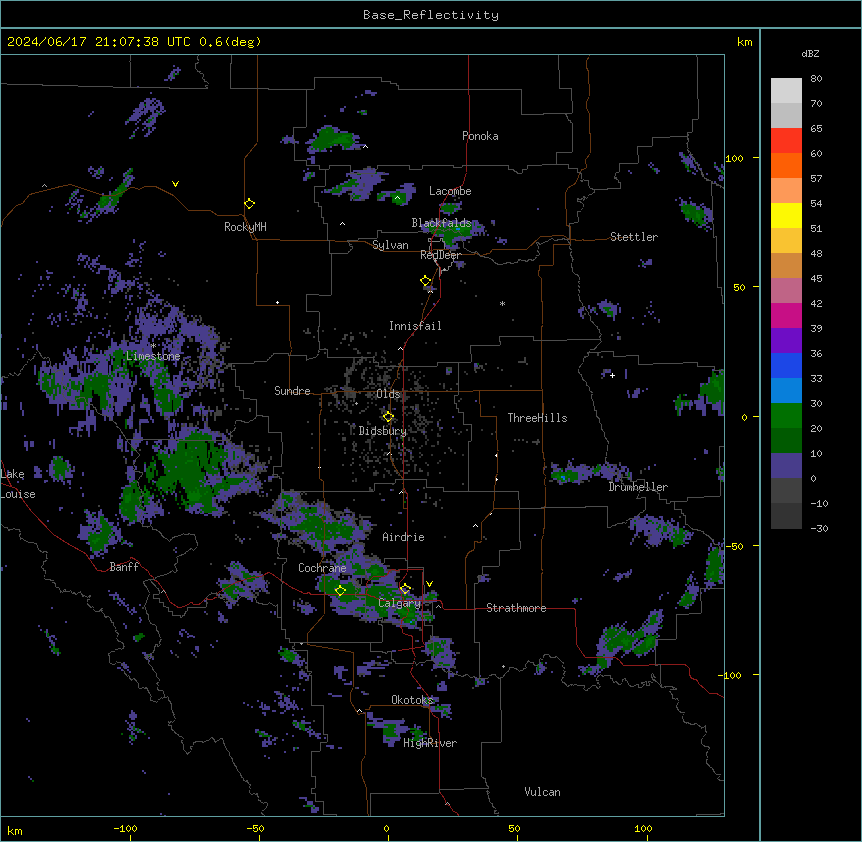Click the white plus marker north of Drumheller
This screenshot has height=842, width=862.
[x=612, y=375]
